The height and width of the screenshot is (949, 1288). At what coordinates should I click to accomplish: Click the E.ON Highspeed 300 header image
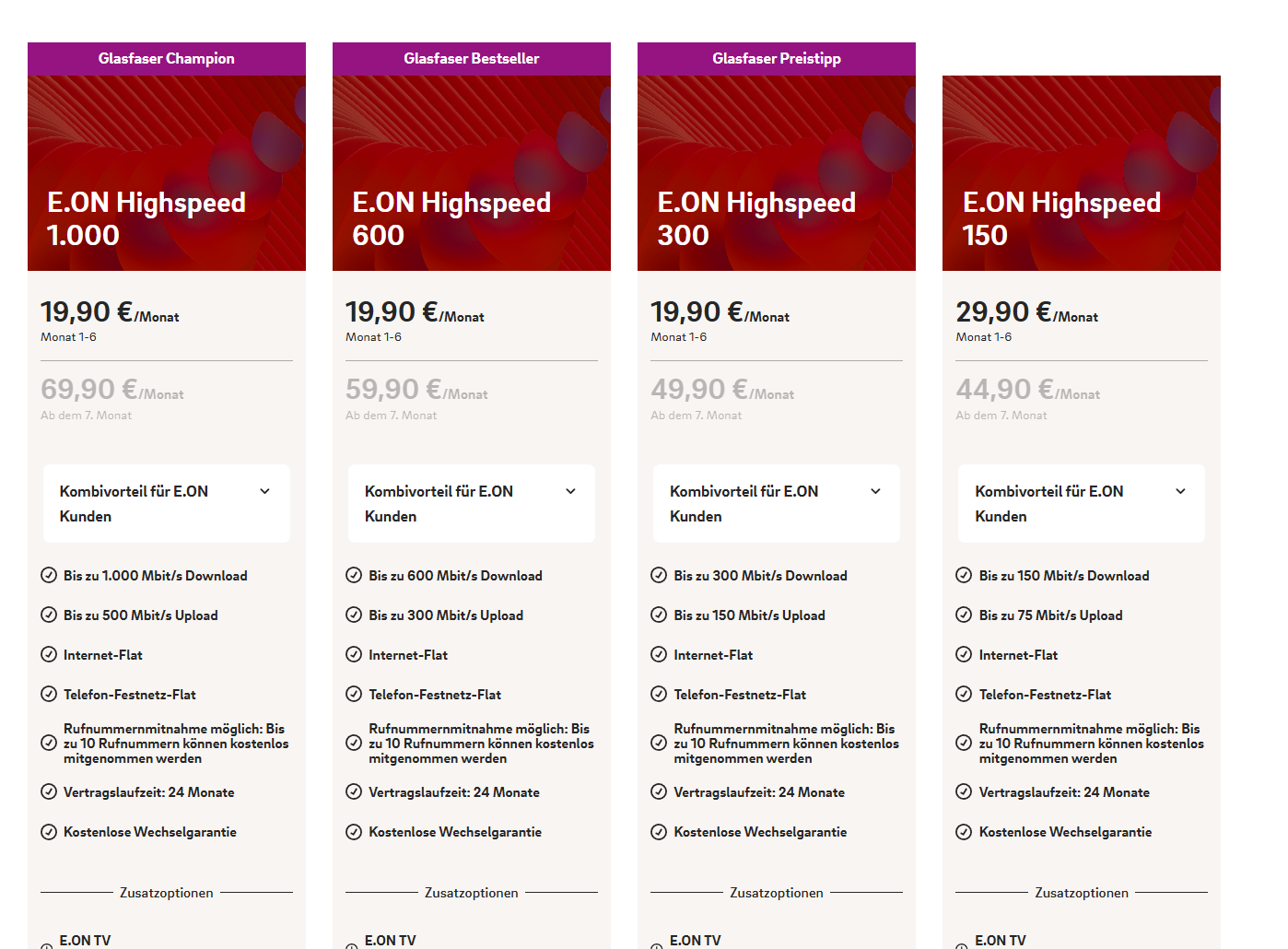(777, 173)
